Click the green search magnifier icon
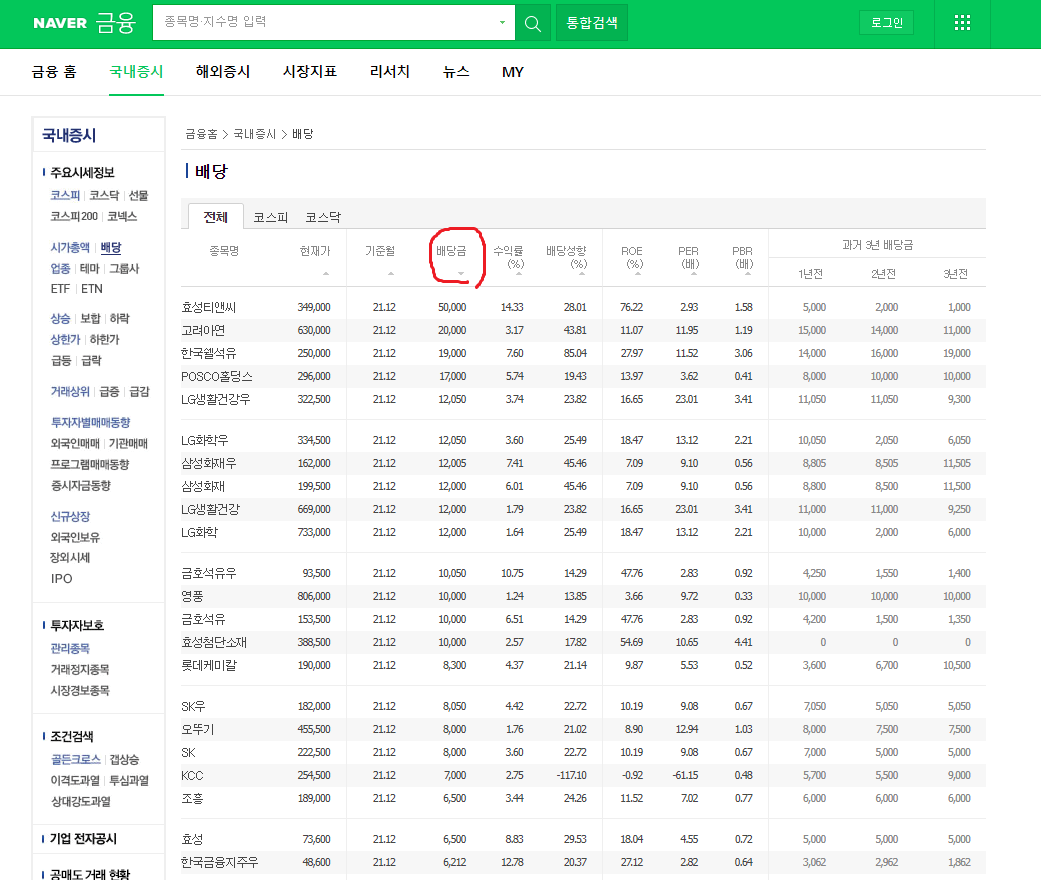This screenshot has height=880, width=1041. coord(531,22)
